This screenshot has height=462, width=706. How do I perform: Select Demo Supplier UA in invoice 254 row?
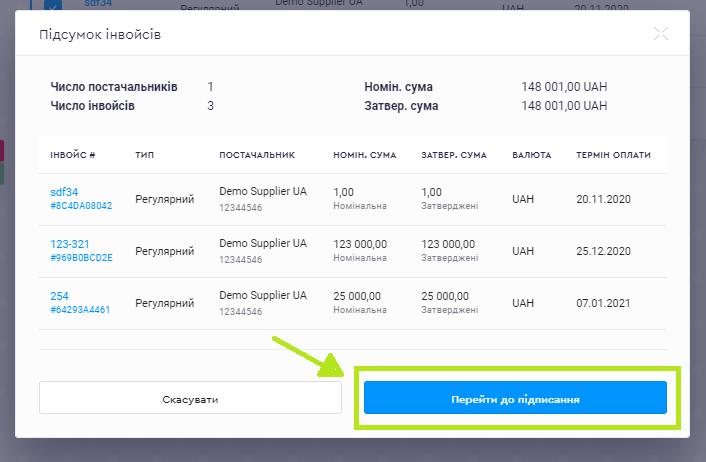(262, 295)
